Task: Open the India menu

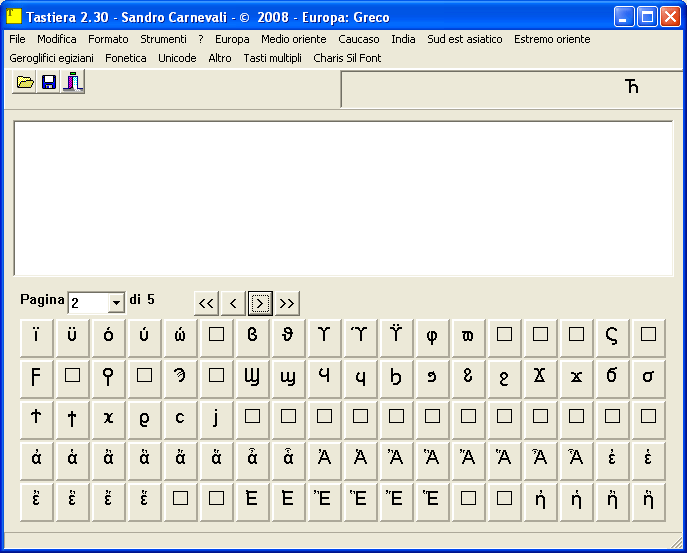Action: click(403, 39)
